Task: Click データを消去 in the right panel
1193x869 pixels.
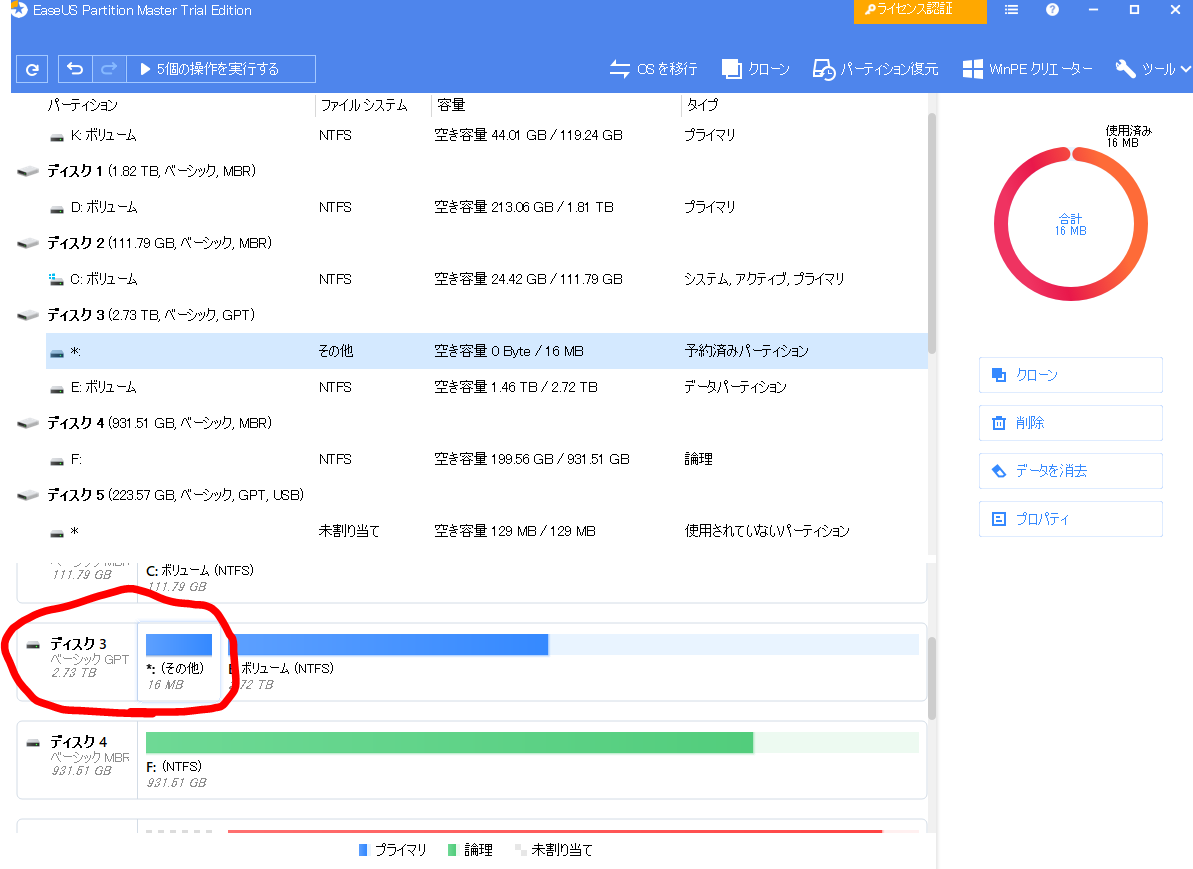Action: [1070, 471]
